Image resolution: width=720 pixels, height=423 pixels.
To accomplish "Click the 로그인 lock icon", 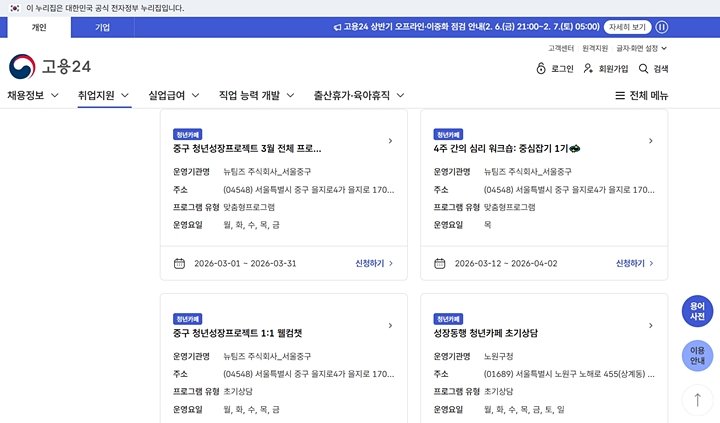I will (x=541, y=68).
